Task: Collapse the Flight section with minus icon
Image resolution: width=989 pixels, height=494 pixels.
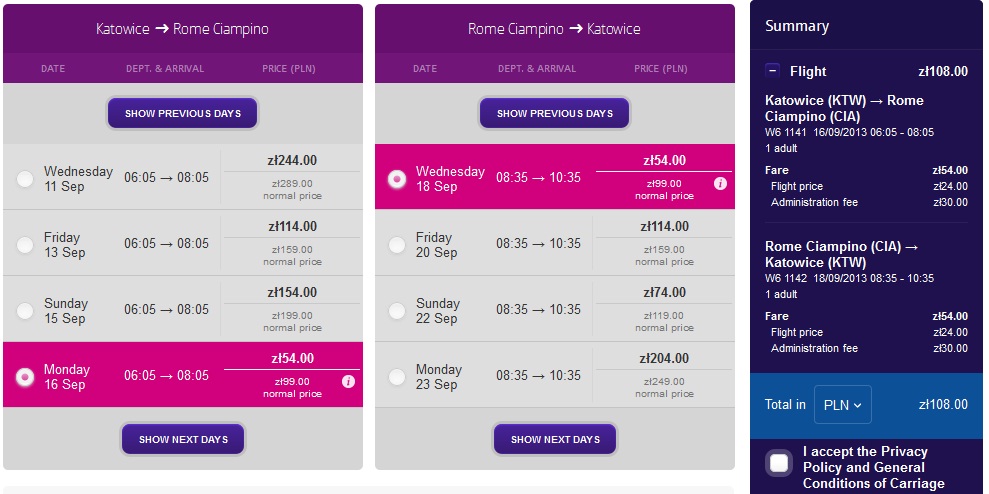Action: coord(773,71)
